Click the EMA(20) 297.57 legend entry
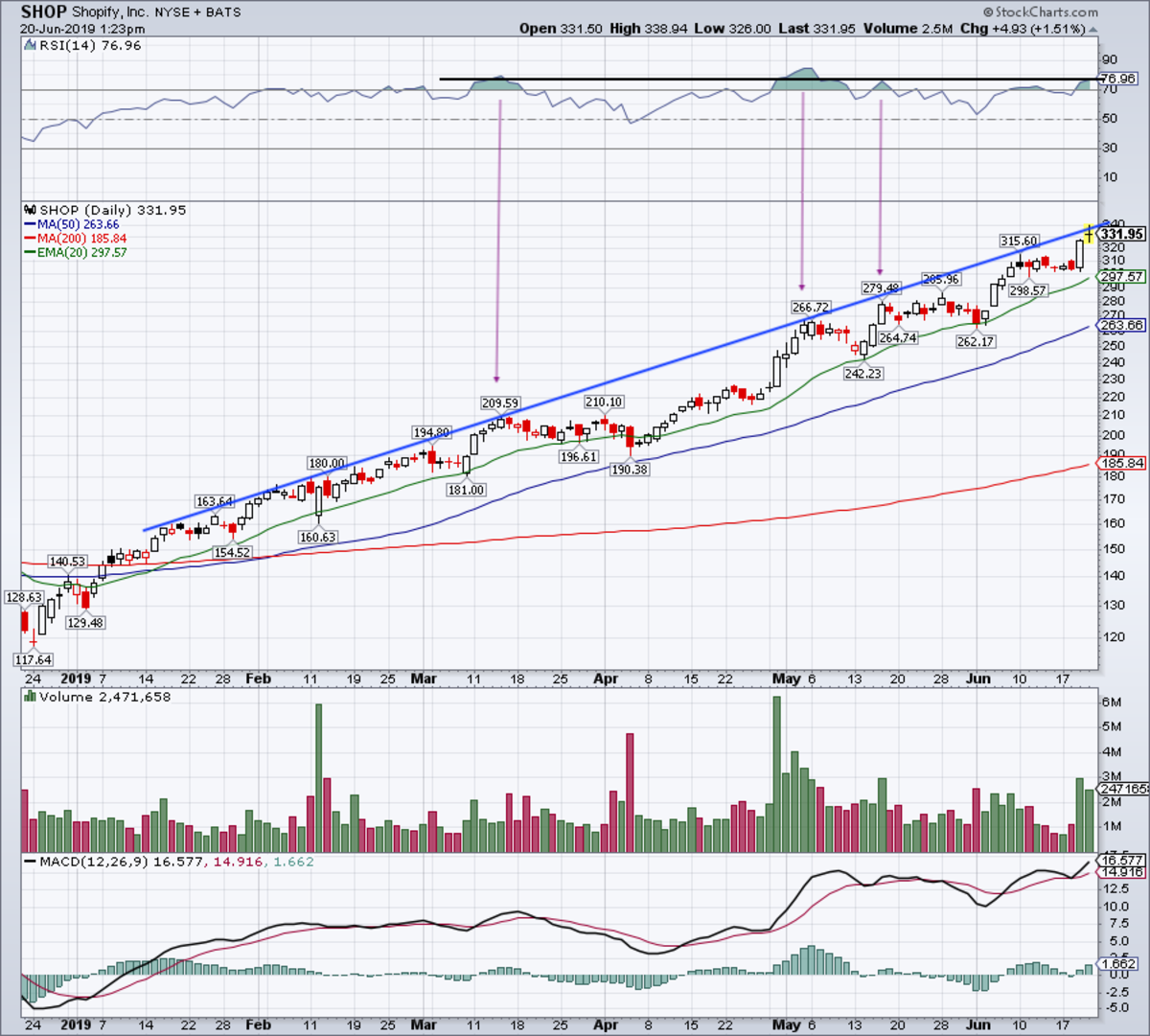Screen dimensions: 1150x1036 (x=75, y=253)
